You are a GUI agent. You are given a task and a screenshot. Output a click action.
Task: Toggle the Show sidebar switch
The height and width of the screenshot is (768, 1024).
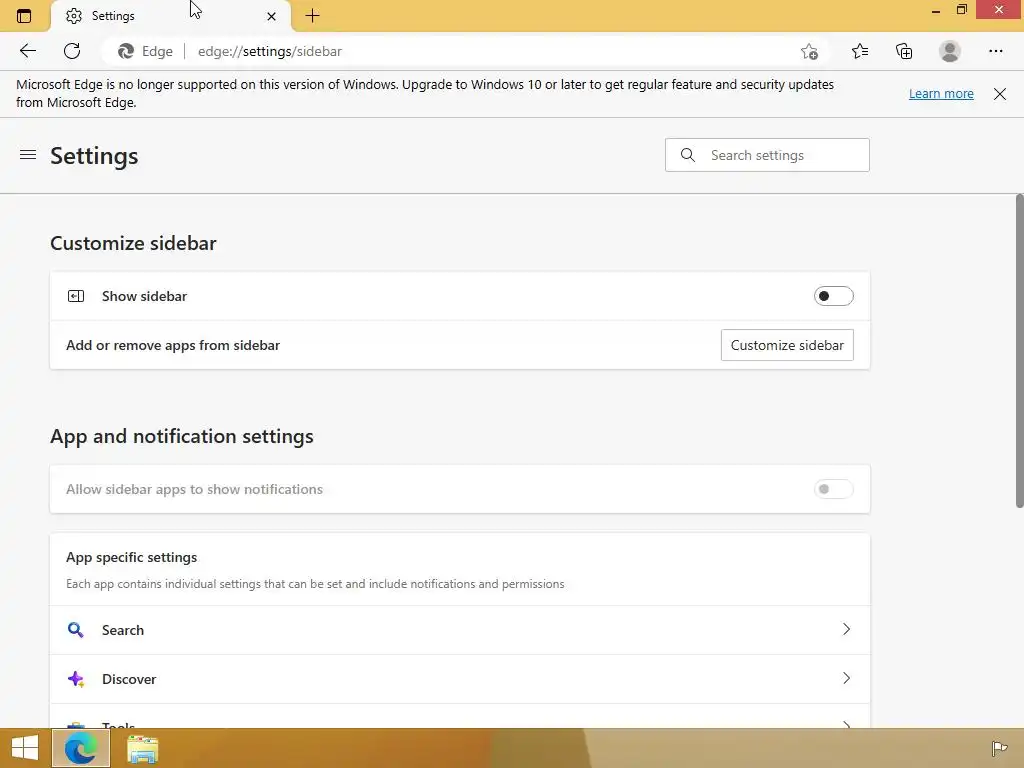point(833,296)
